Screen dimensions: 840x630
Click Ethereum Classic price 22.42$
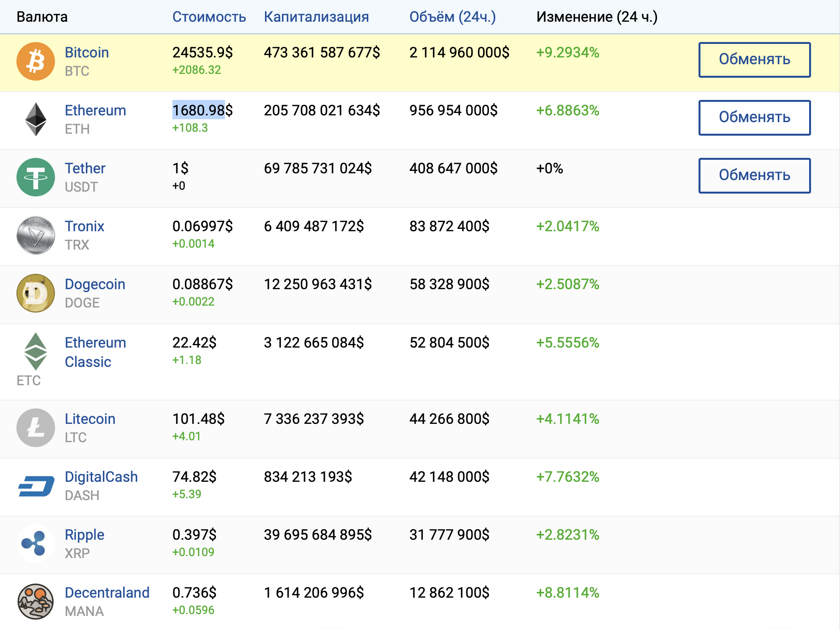194,342
